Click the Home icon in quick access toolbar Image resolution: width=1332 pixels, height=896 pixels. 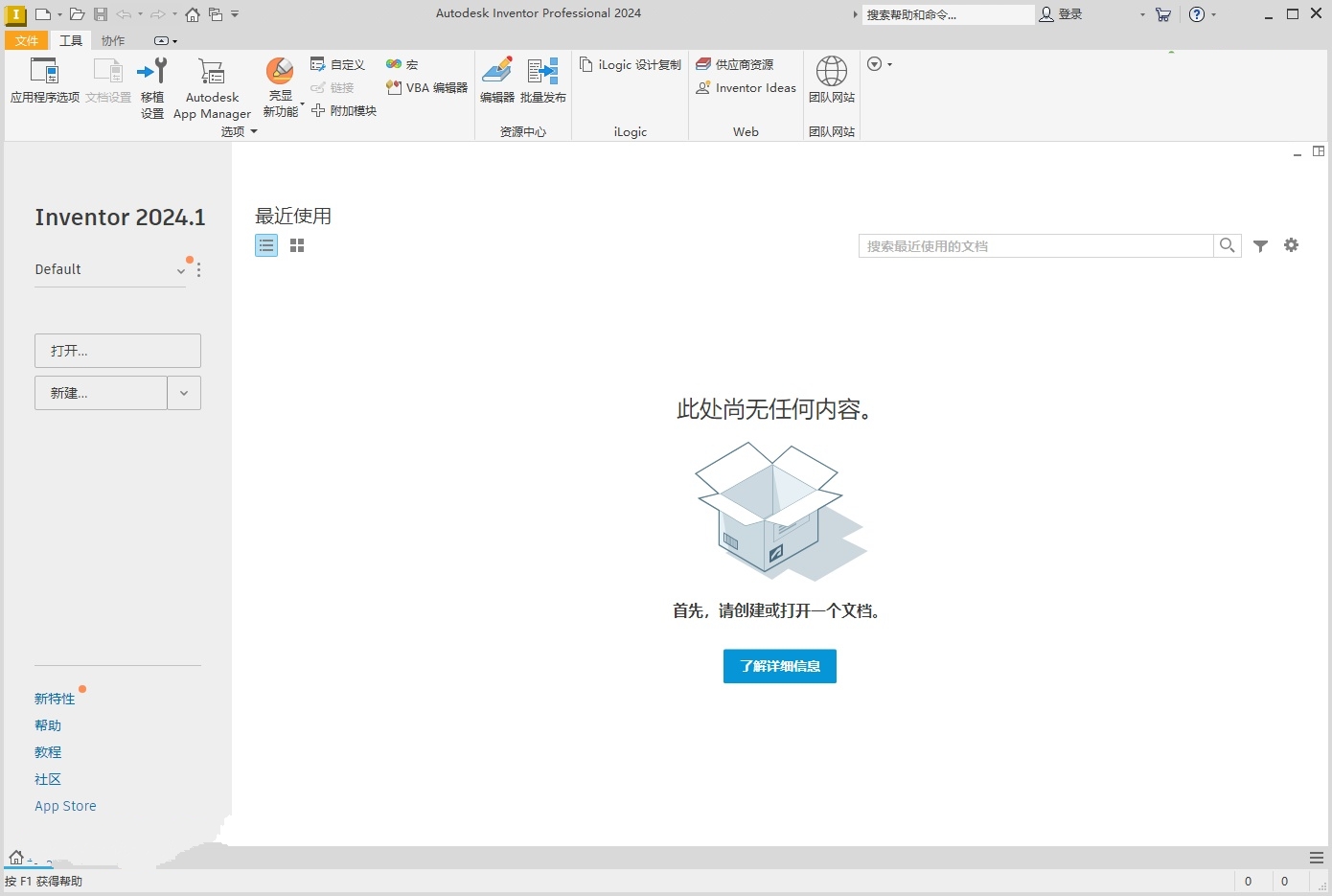[193, 14]
